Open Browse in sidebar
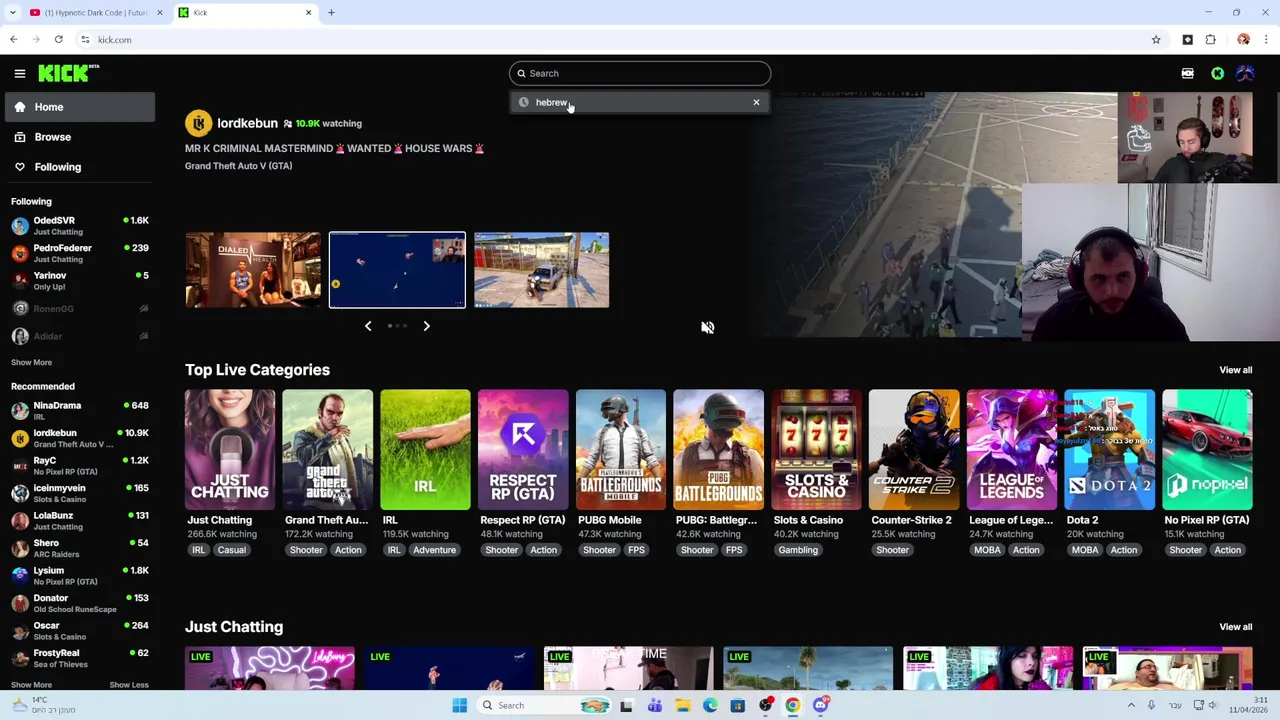This screenshot has height=720, width=1280. (x=78, y=137)
